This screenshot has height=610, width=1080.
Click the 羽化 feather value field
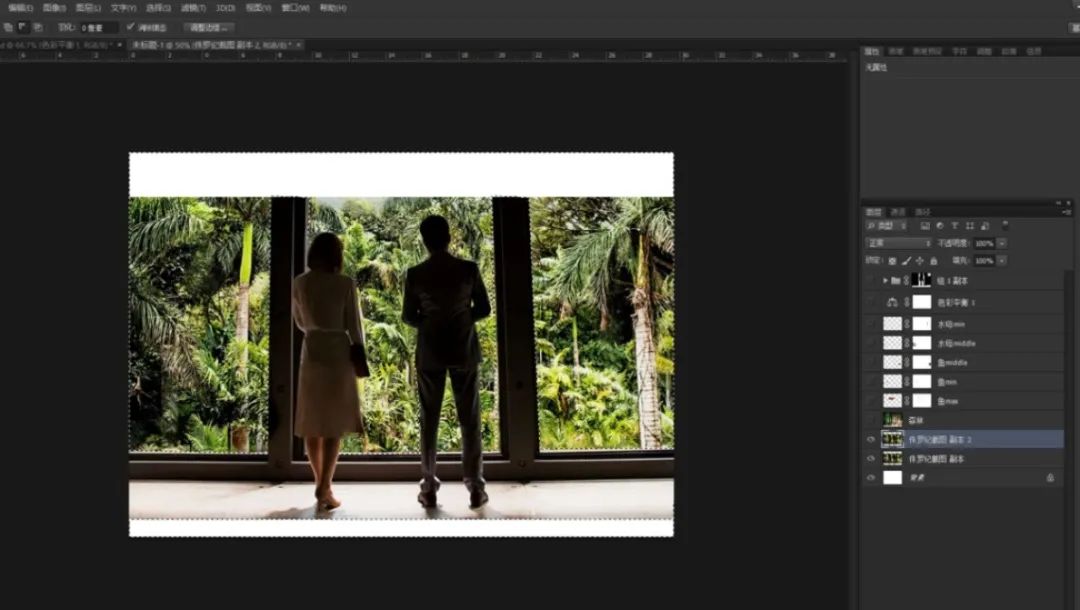point(98,28)
